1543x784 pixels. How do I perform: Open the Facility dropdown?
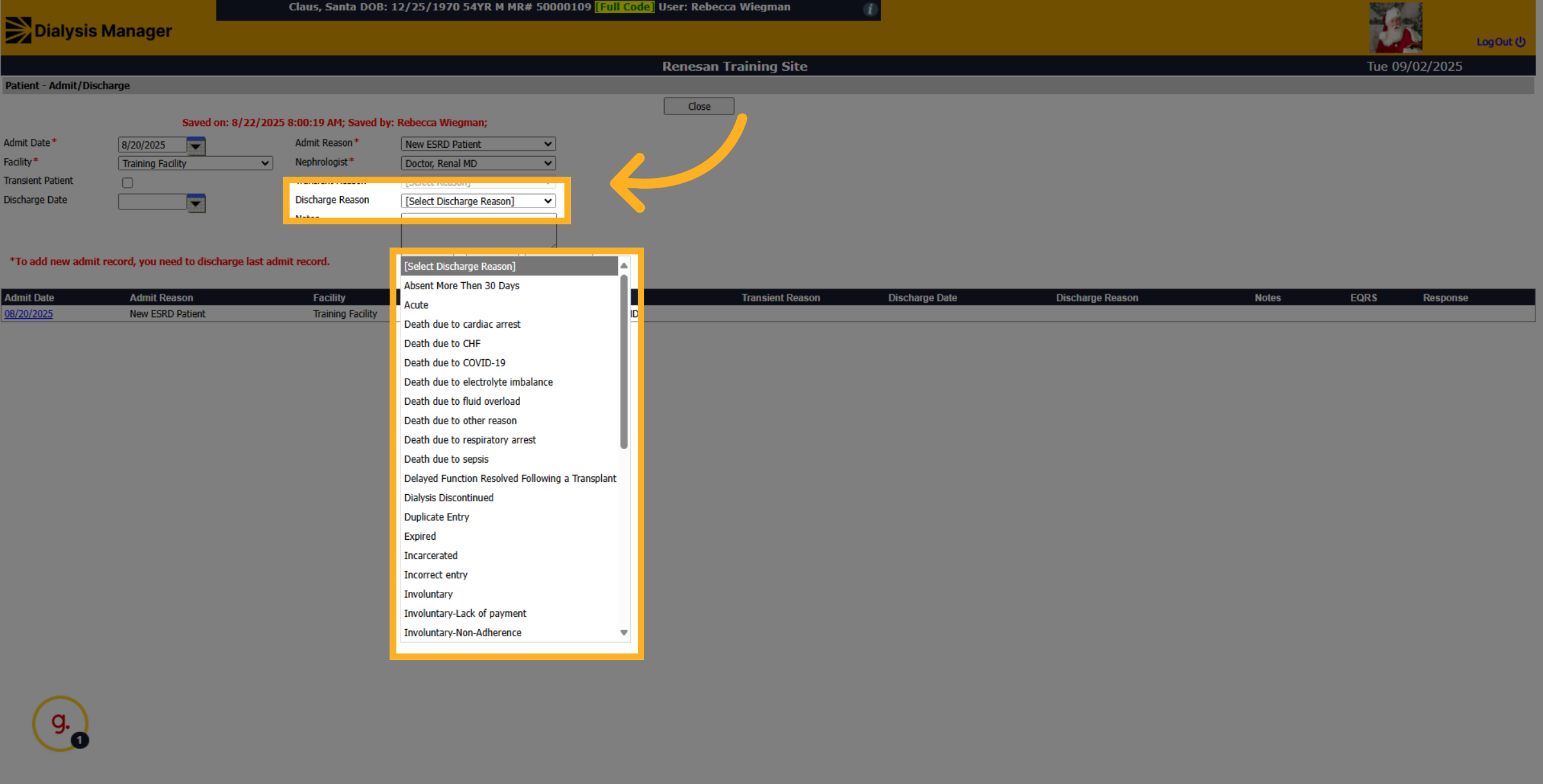(195, 163)
